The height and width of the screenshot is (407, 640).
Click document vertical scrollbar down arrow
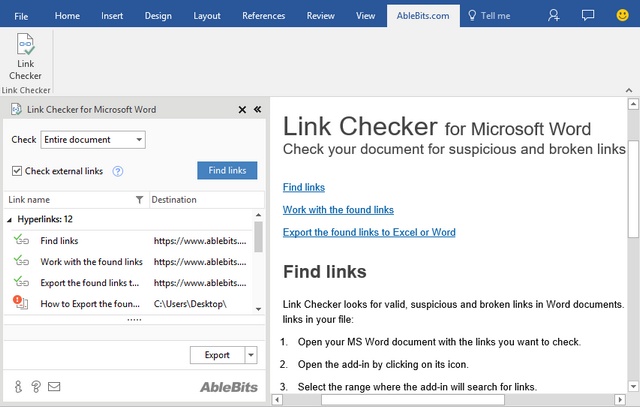click(x=633, y=386)
